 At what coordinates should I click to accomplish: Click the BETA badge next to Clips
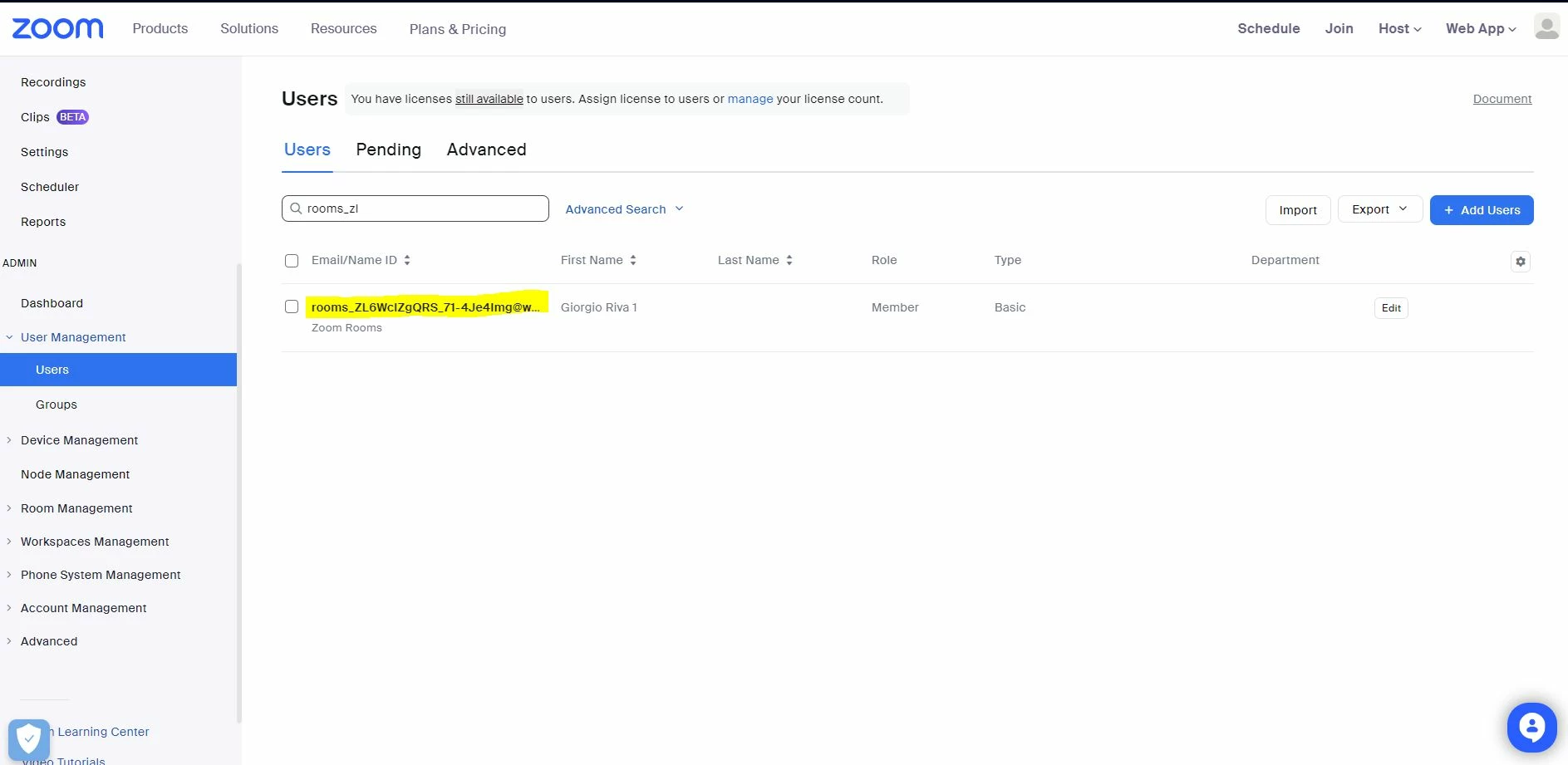72,117
